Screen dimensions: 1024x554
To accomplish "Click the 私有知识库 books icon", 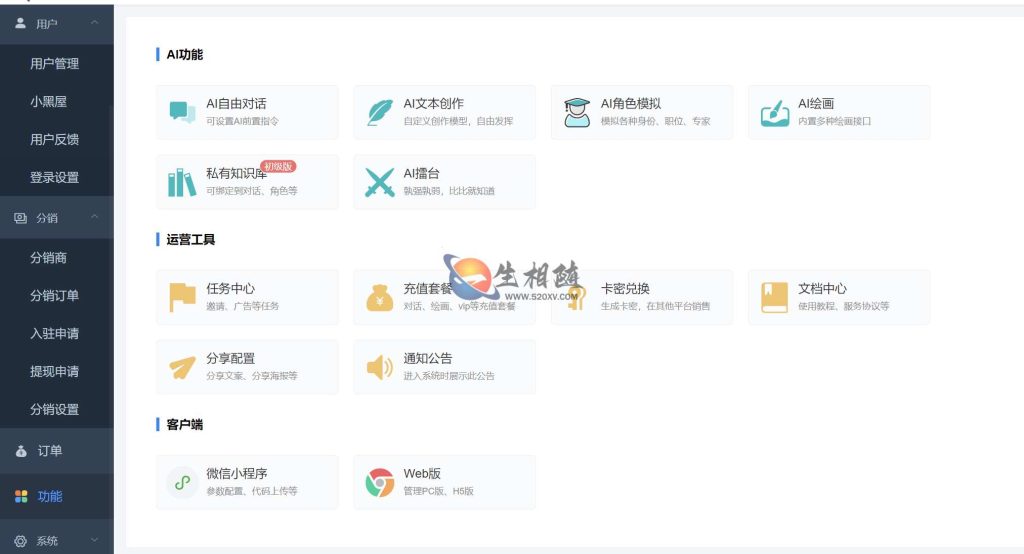I will [x=182, y=182].
